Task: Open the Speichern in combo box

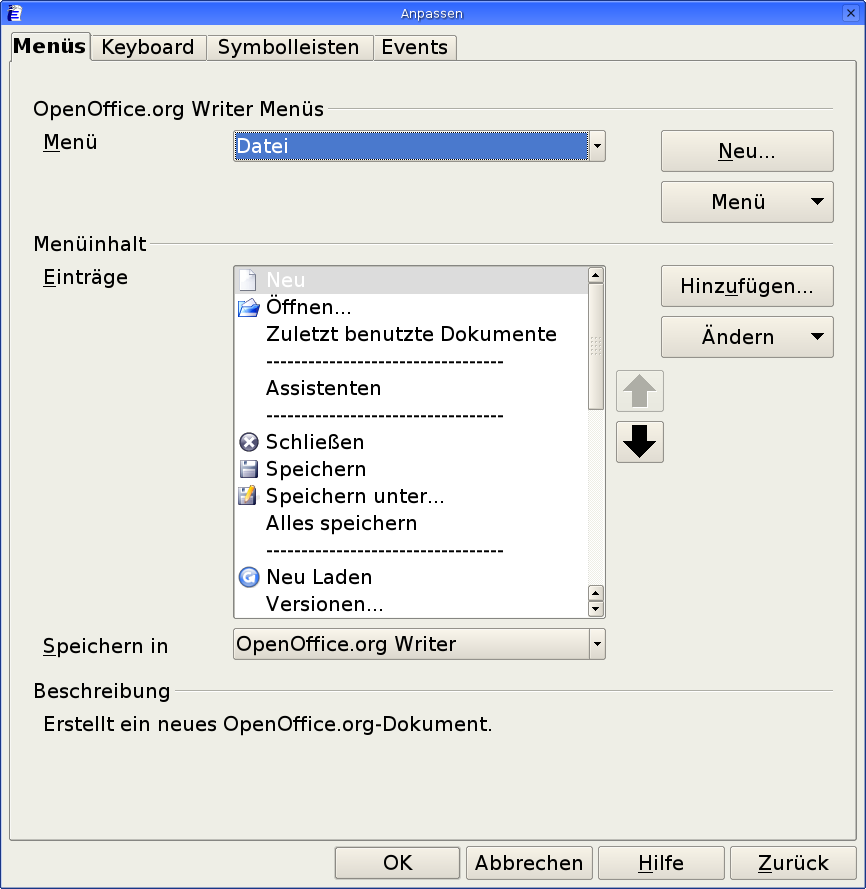Action: pyautogui.click(x=419, y=644)
